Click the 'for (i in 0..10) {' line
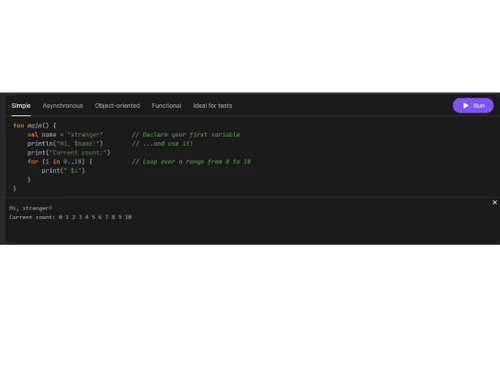The height and width of the screenshot is (375, 500). pyautogui.click(x=60, y=162)
